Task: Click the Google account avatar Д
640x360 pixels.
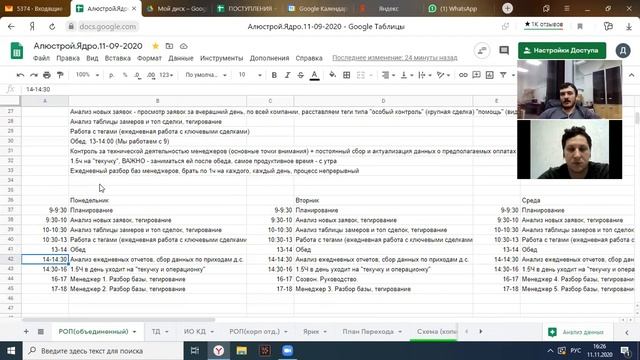Action: 623,51
